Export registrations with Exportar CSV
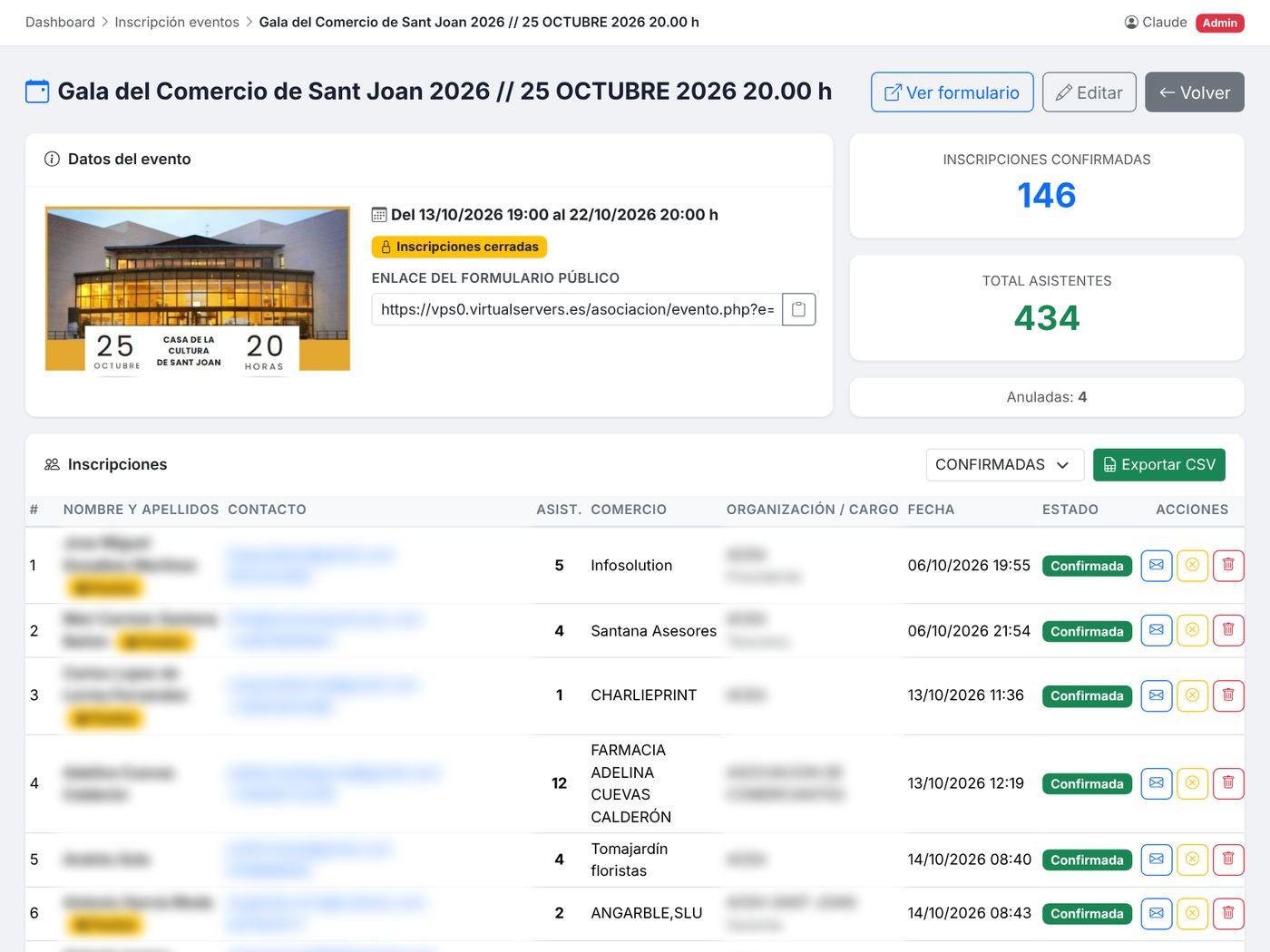The image size is (1270, 952). (1159, 464)
